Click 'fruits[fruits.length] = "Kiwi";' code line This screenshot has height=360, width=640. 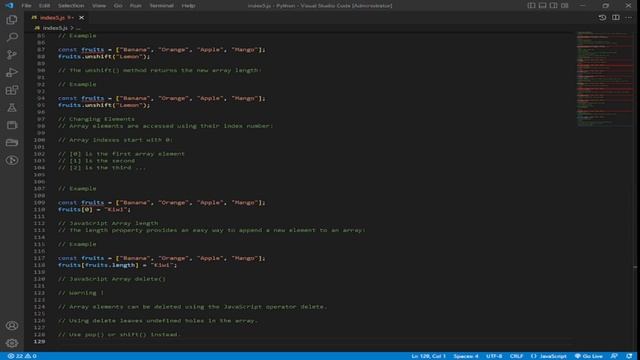point(118,265)
